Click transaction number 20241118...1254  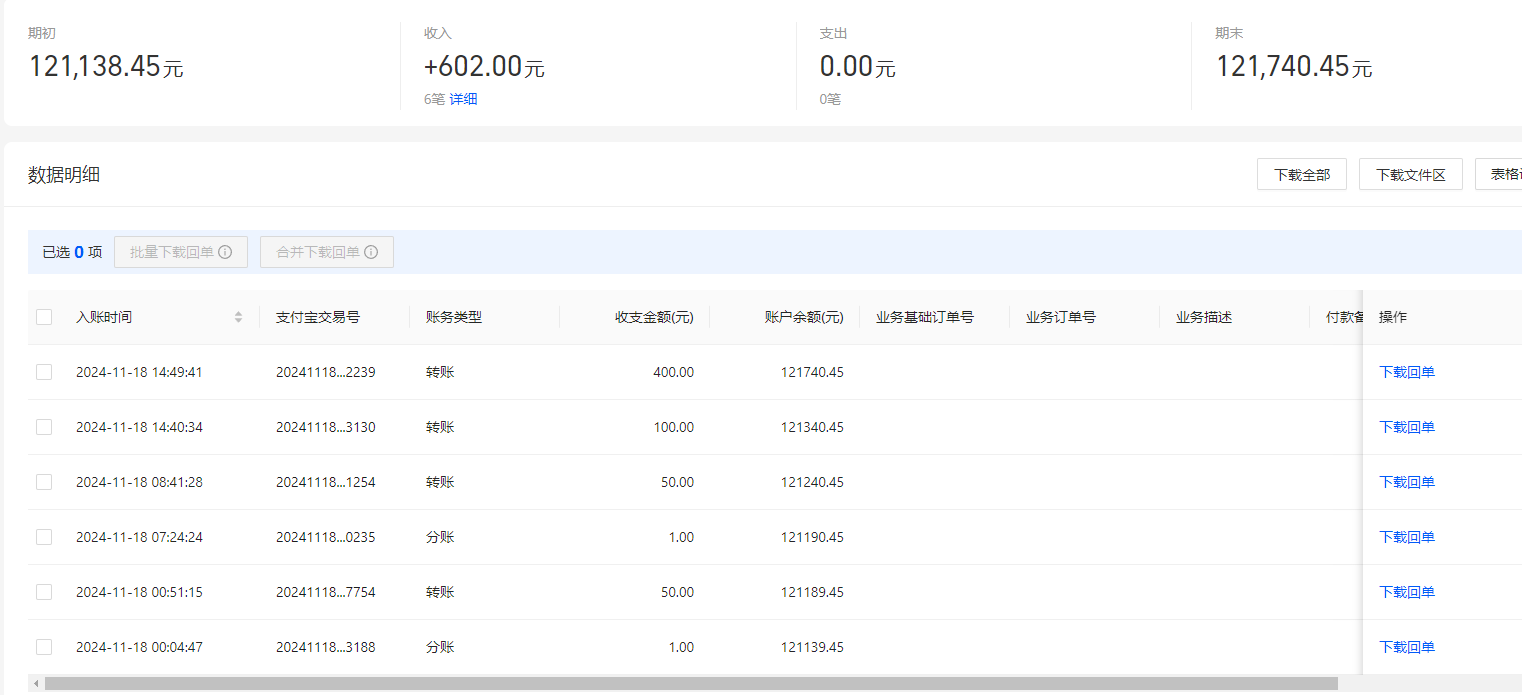(x=326, y=482)
